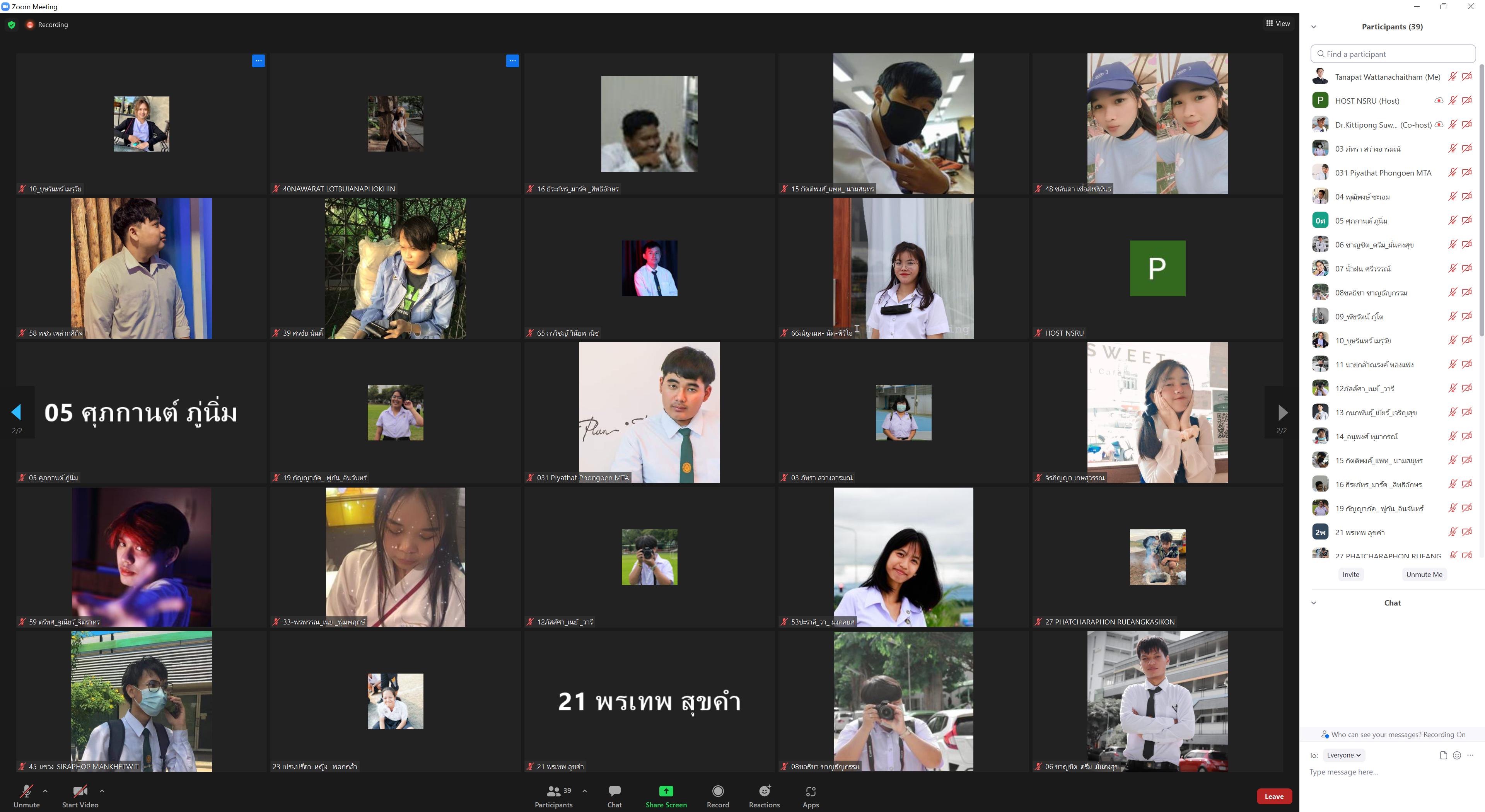Click 21 พรเทพ สุขคำ video tile
This screenshot has width=1485, height=812.
click(649, 701)
